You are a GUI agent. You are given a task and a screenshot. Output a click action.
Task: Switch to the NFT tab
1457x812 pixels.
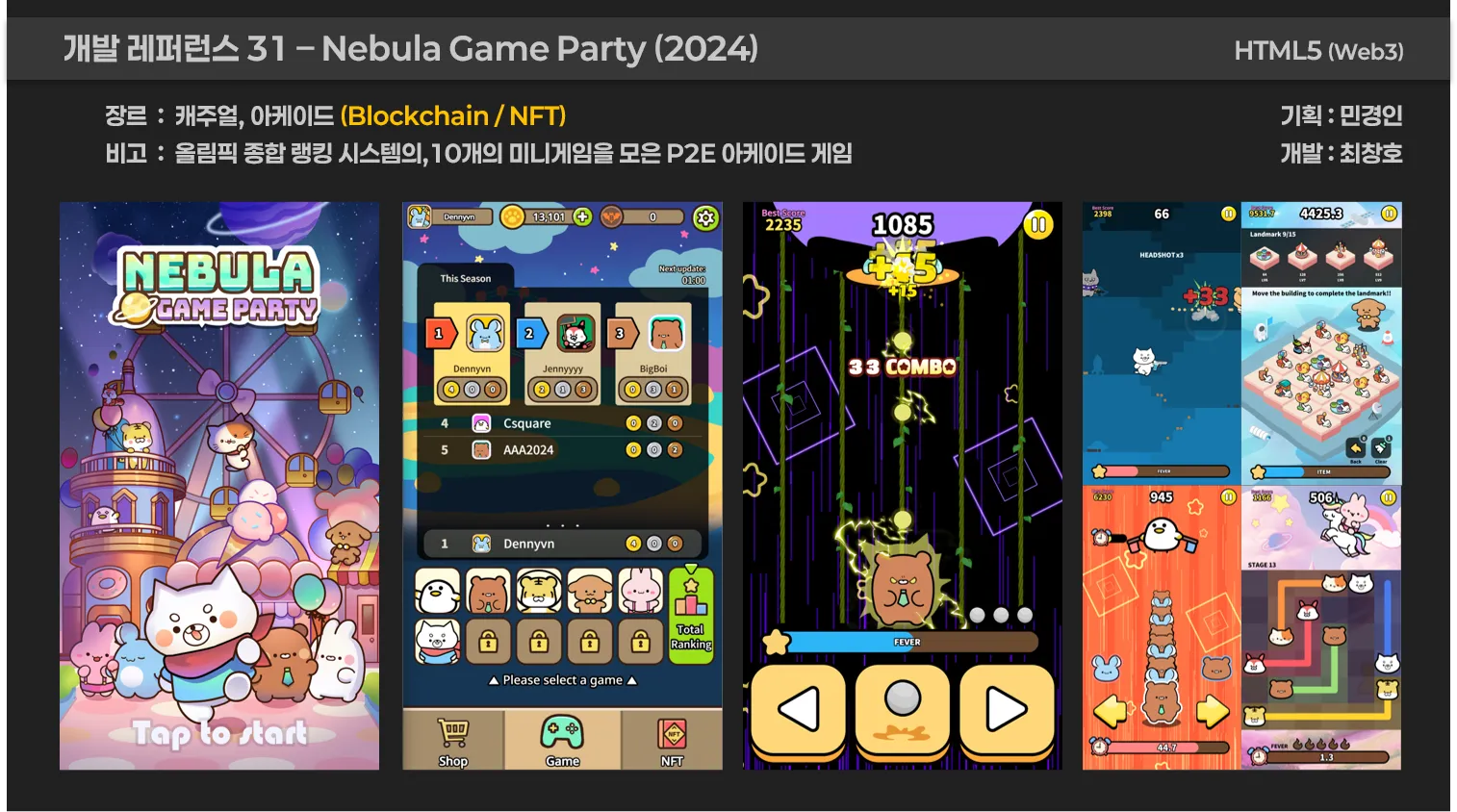[672, 740]
